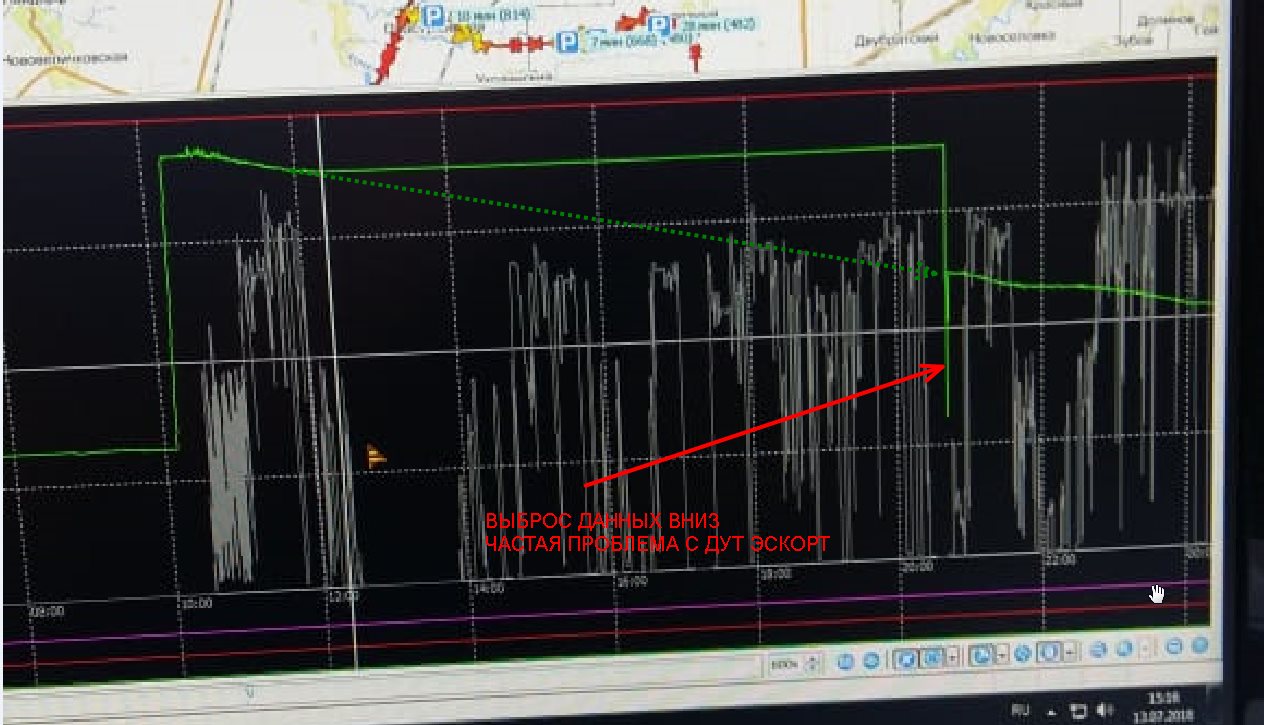Click the RU language indicator in the taskbar
Screen dimensions: 1264x725
click(x=1020, y=710)
